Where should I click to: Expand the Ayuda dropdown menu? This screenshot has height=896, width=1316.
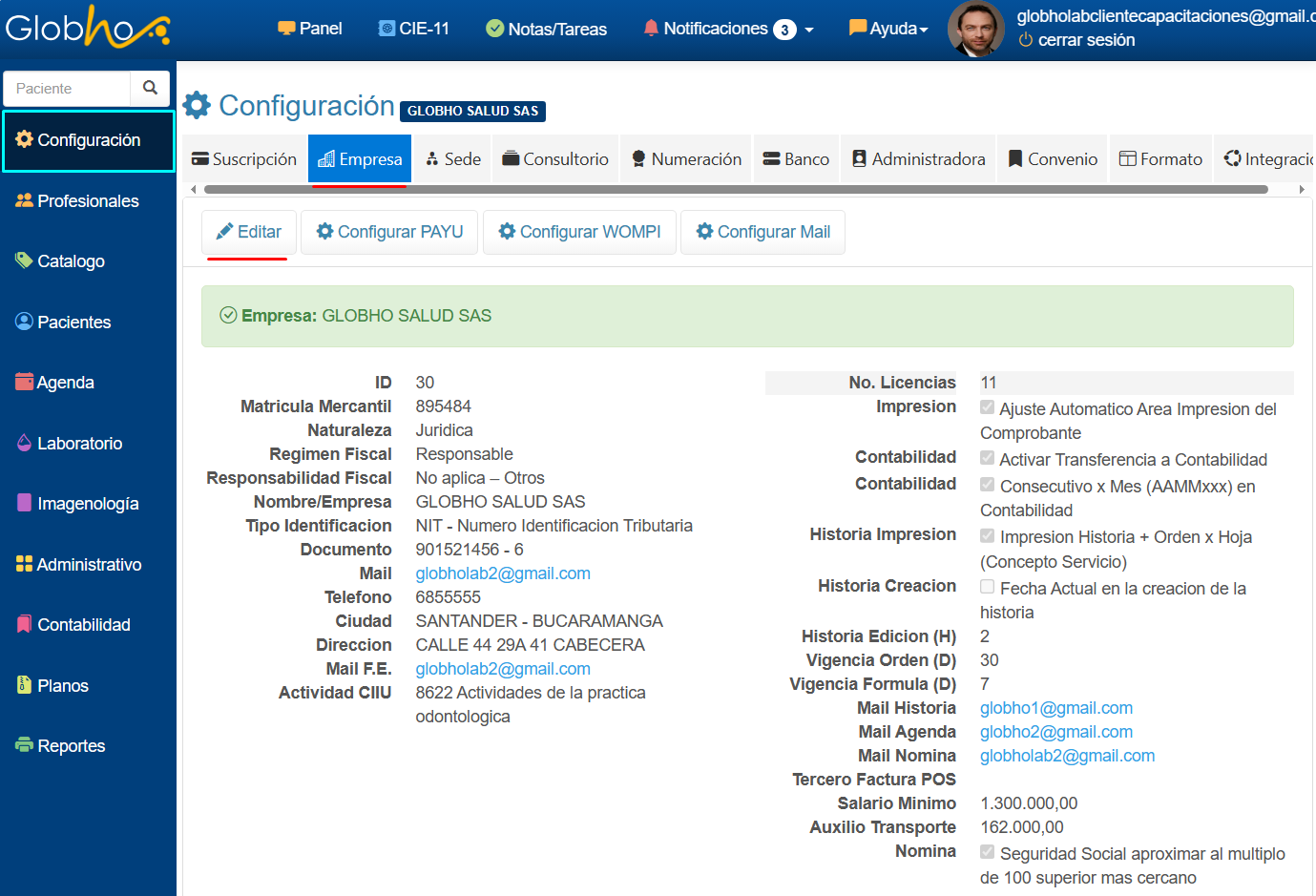point(888,29)
